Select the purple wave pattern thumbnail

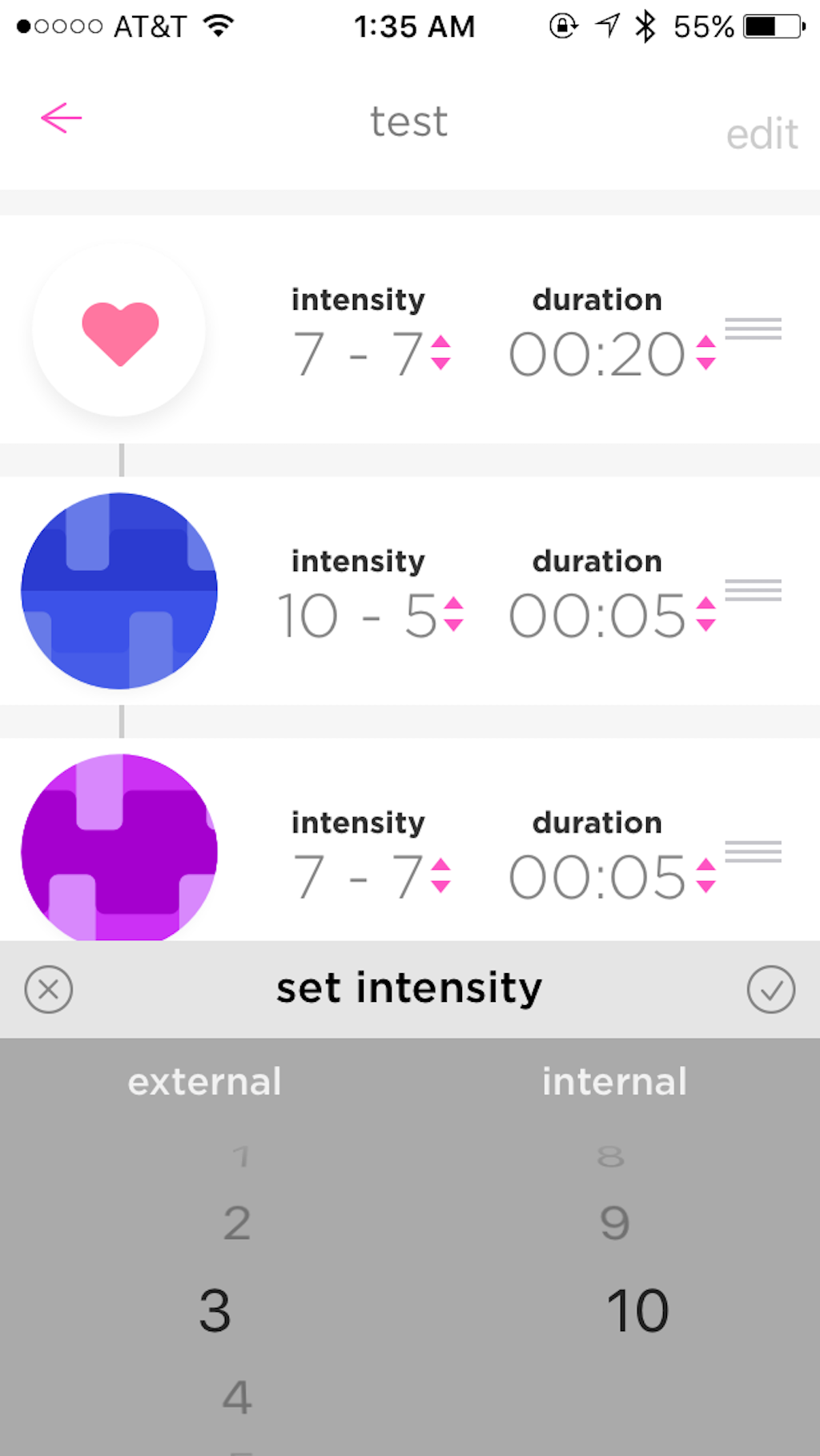[x=119, y=847]
